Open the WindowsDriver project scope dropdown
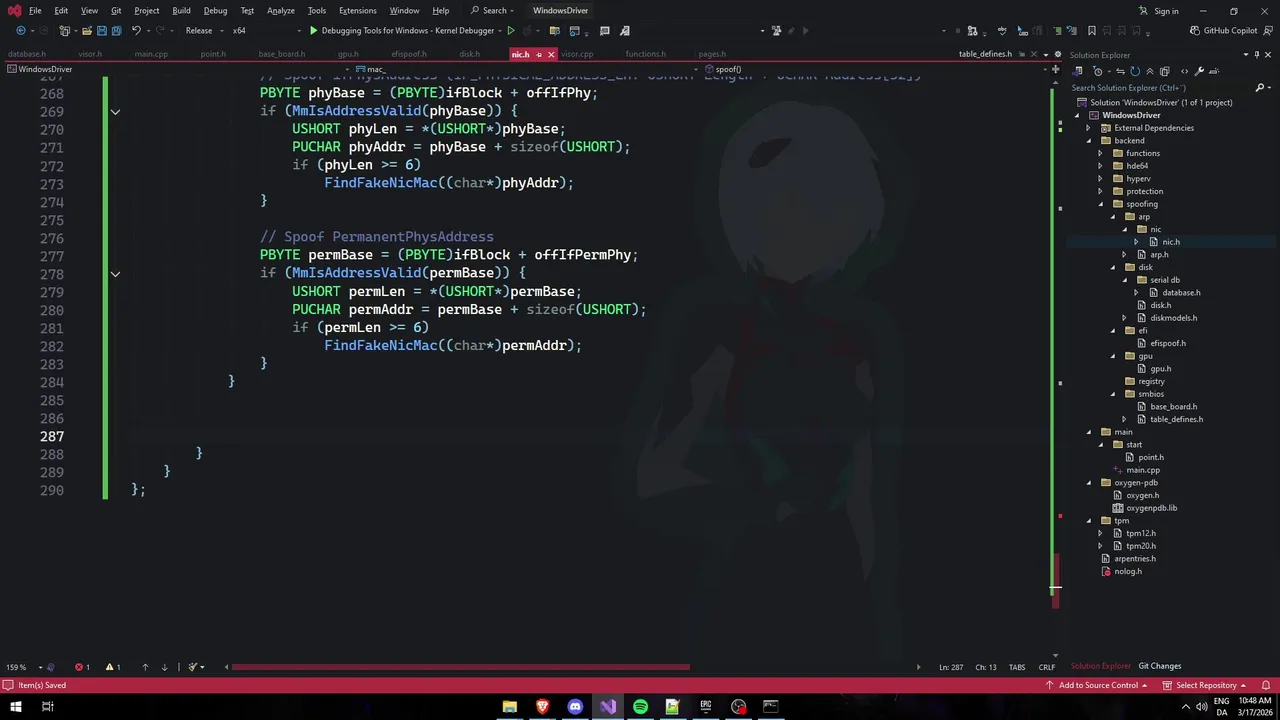This screenshot has width=1280, height=720. click(179, 69)
